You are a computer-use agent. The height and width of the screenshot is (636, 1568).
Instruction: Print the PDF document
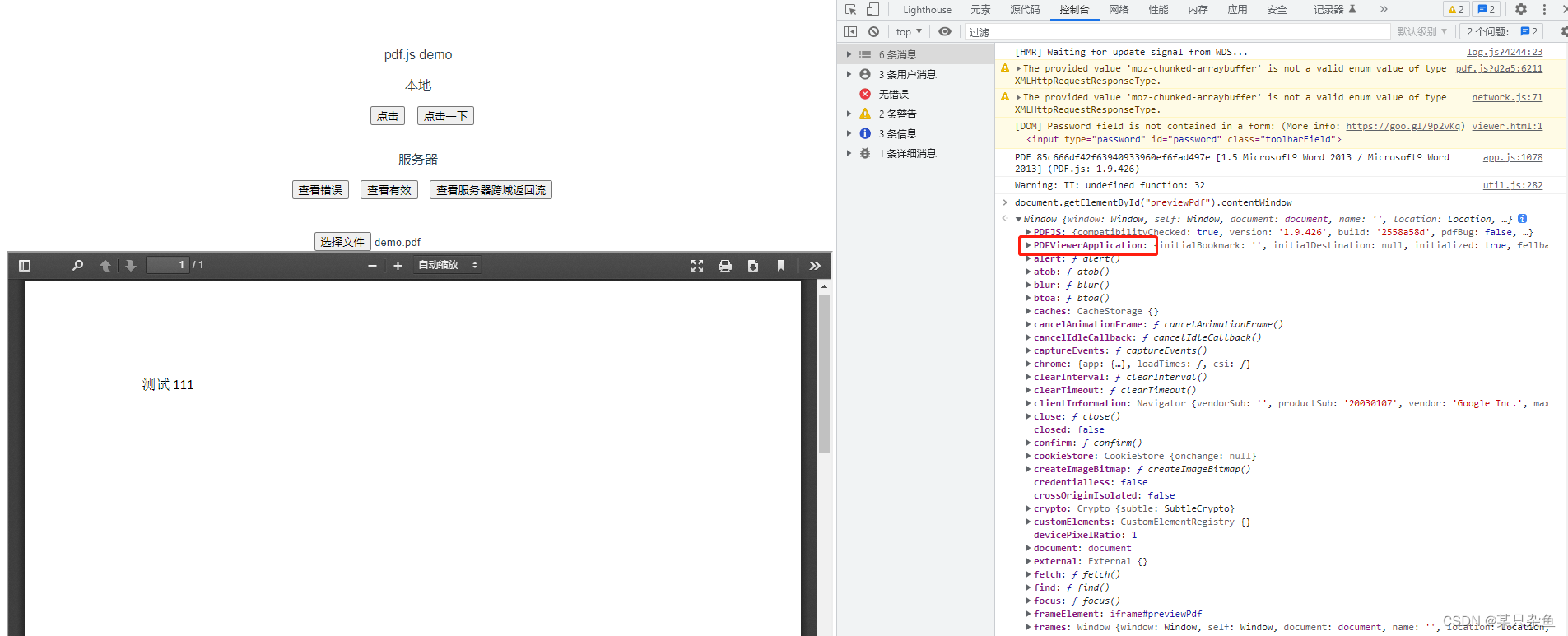[725, 266]
